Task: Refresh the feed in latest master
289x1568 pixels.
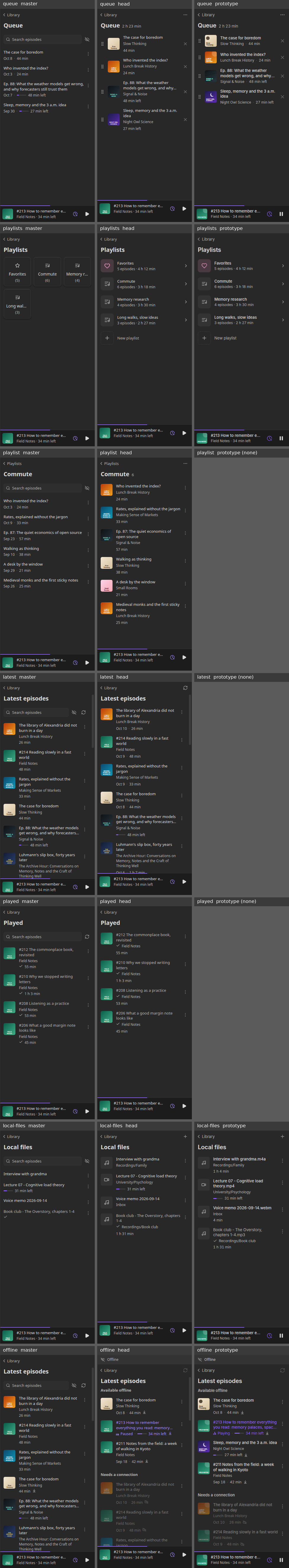Action: click(83, 712)
